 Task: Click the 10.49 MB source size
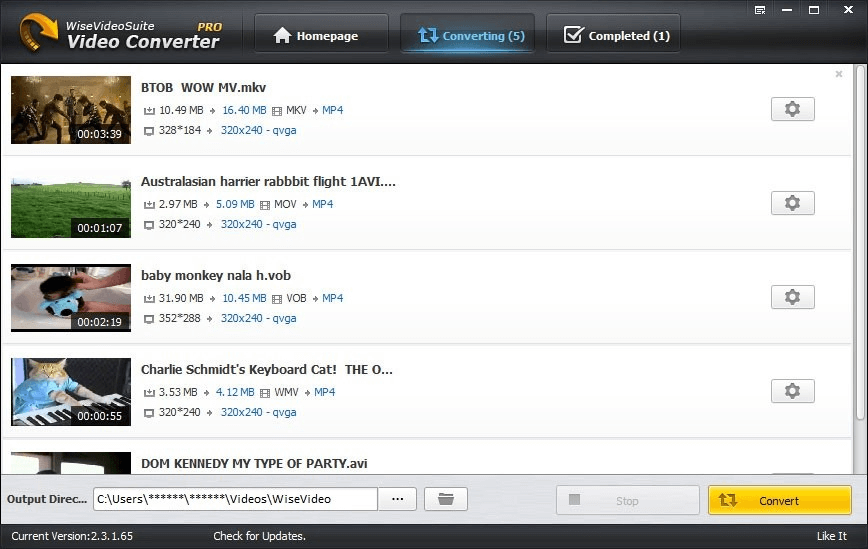coord(181,110)
